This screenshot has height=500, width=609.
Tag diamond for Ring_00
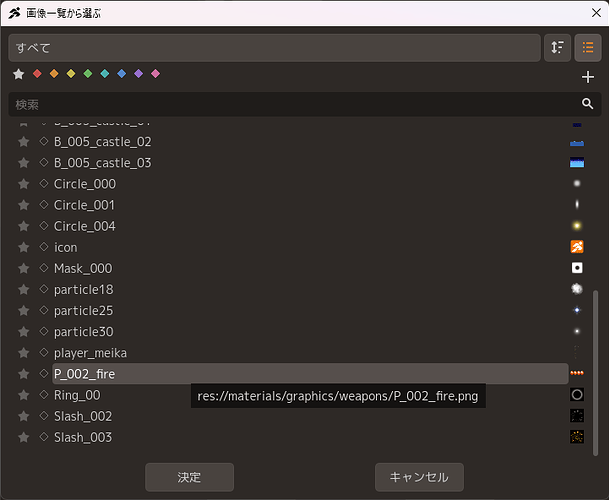pos(44,394)
